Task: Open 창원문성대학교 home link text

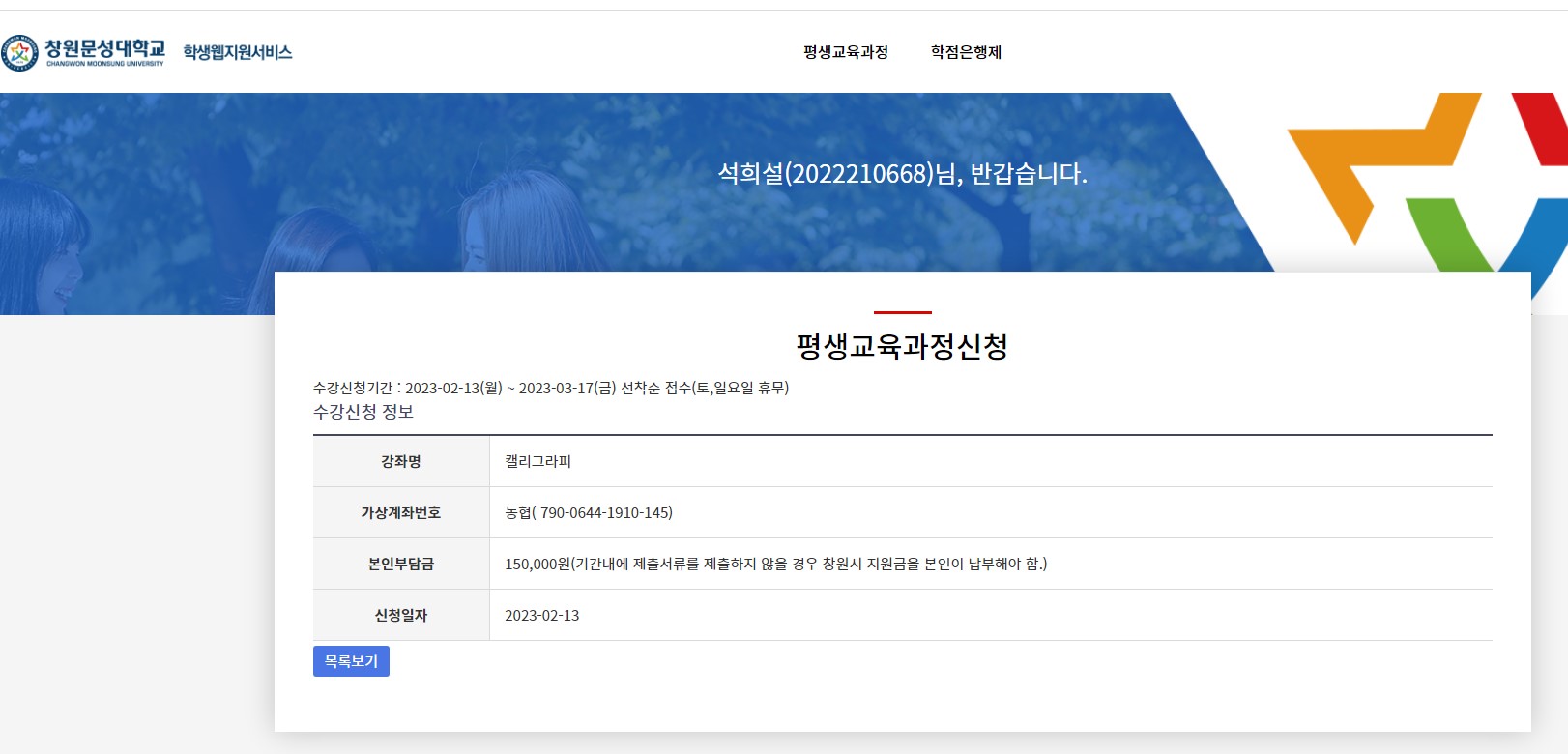Action: [x=104, y=52]
